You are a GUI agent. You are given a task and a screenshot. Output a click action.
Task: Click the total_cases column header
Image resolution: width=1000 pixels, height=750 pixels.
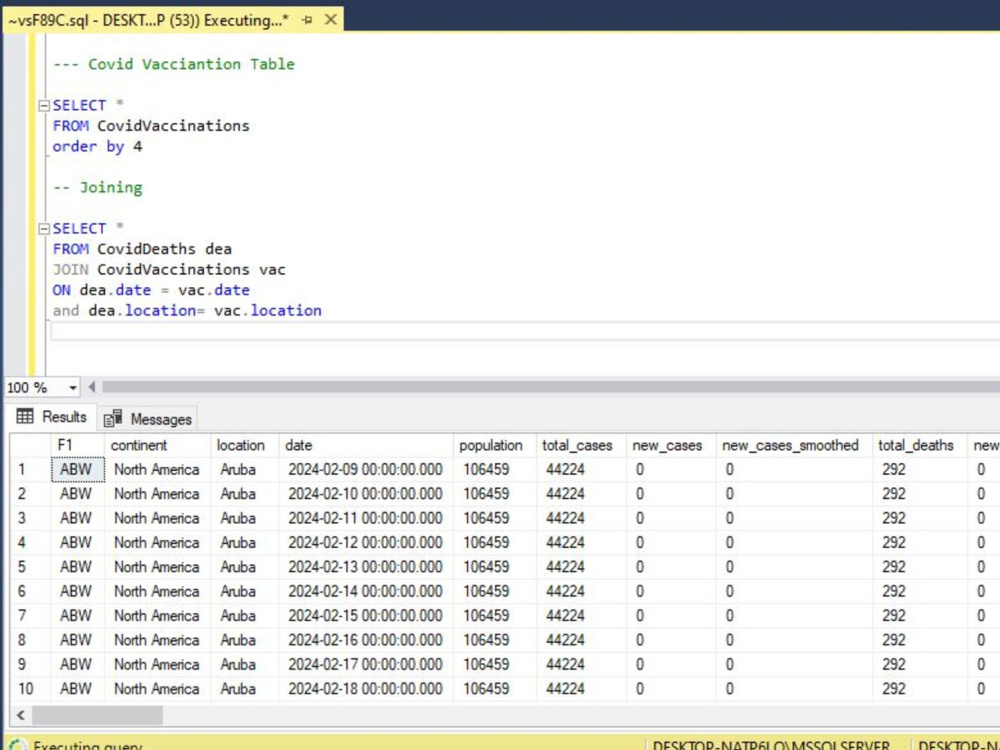tap(581, 445)
